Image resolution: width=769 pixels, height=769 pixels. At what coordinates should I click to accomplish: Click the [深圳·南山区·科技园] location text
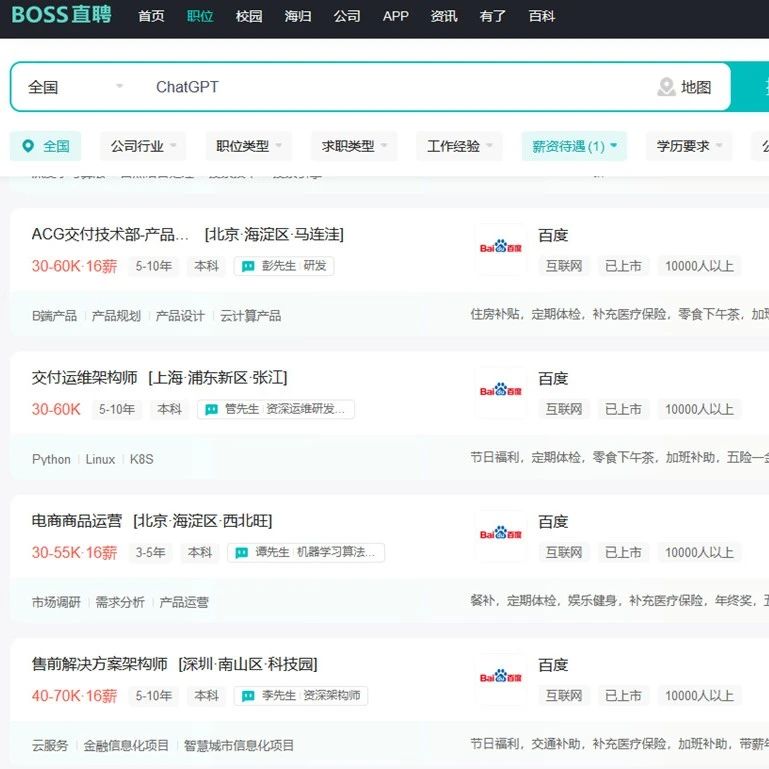[x=248, y=664]
